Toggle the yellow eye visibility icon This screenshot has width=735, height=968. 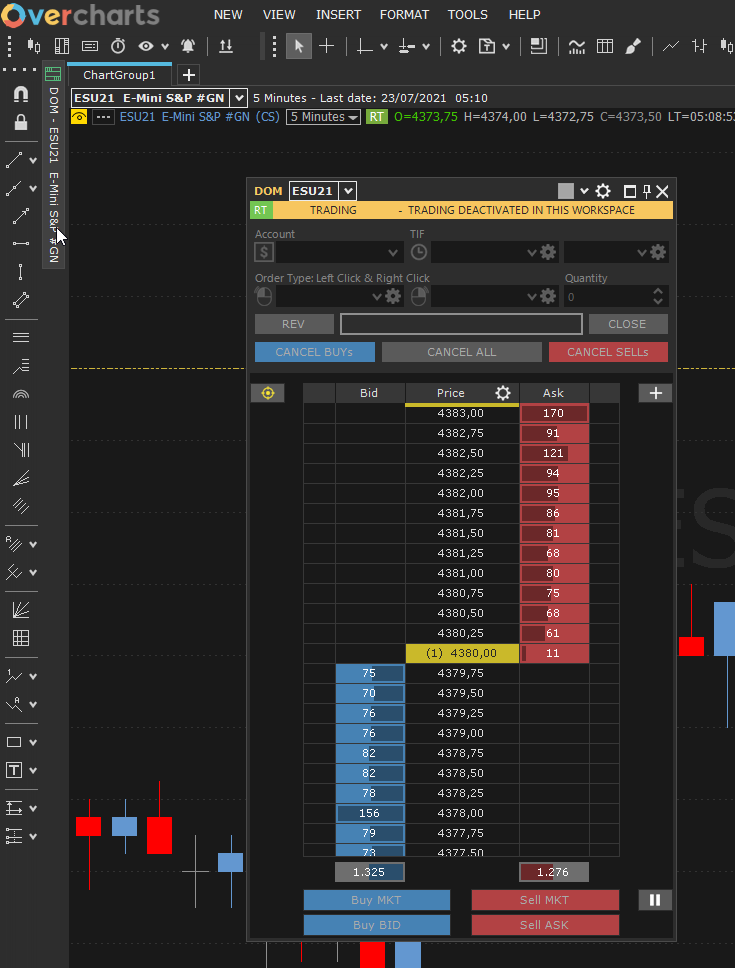point(79,117)
